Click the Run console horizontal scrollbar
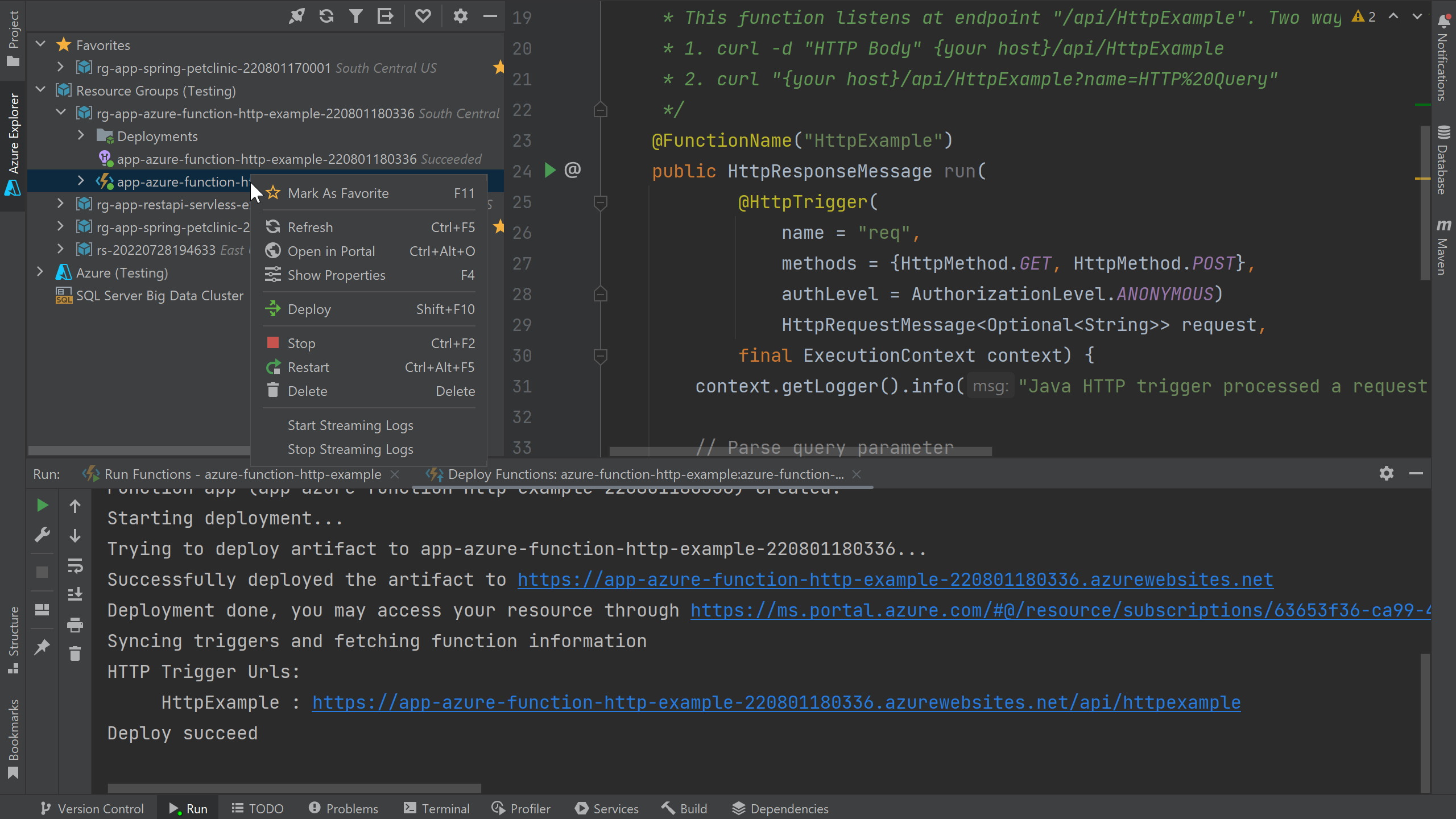 [x=294, y=788]
